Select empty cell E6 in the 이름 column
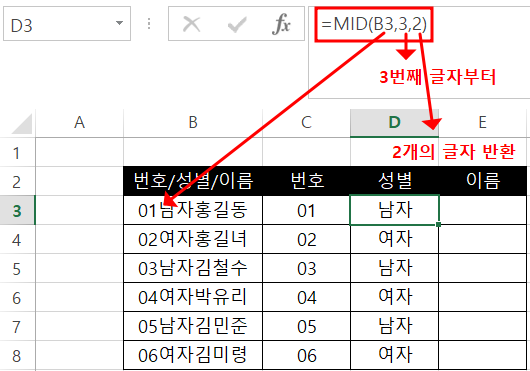Viewport: 530px width, 371px height. tap(483, 297)
